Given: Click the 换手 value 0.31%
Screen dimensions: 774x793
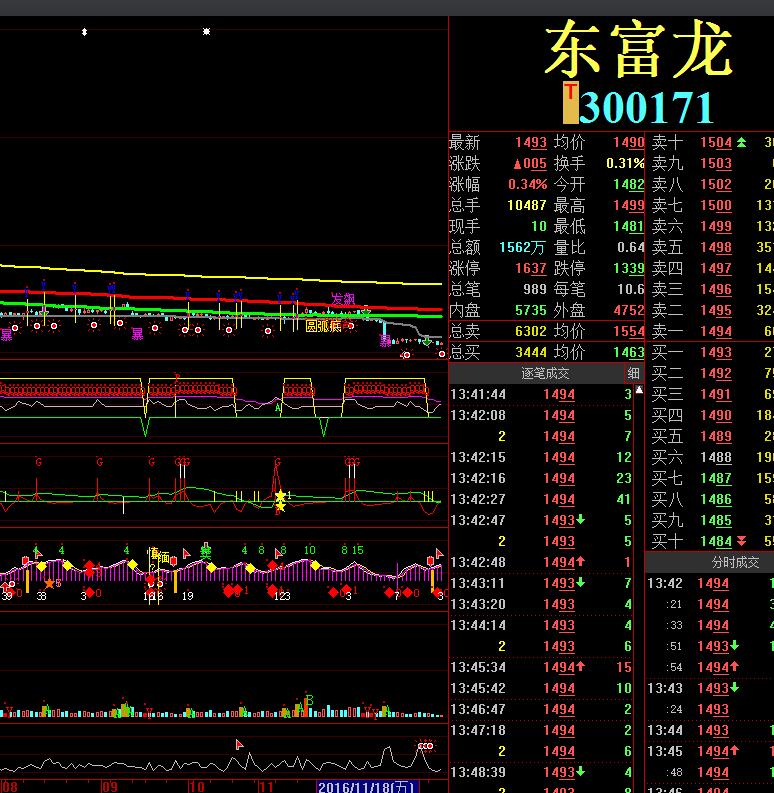Looking at the screenshot, I should 625,163.
